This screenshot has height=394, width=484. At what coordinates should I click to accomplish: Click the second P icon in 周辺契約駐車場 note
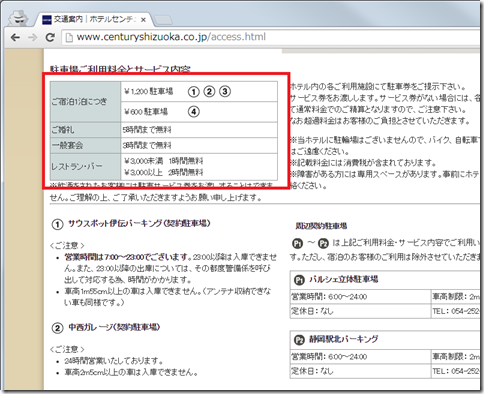(x=323, y=244)
